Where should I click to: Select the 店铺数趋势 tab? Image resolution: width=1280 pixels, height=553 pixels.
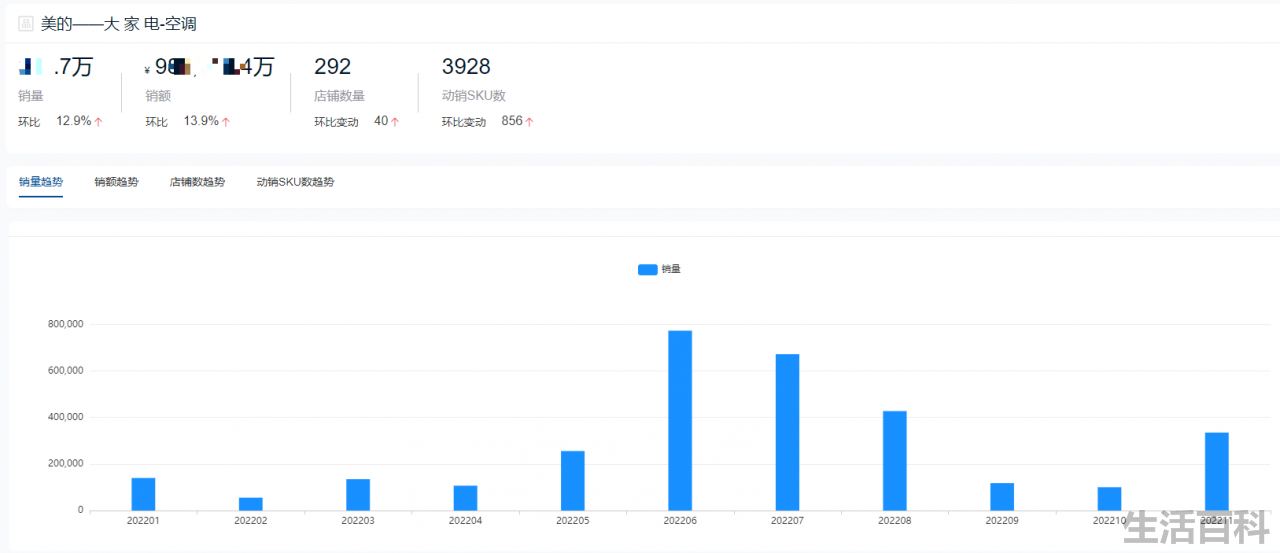click(x=197, y=182)
